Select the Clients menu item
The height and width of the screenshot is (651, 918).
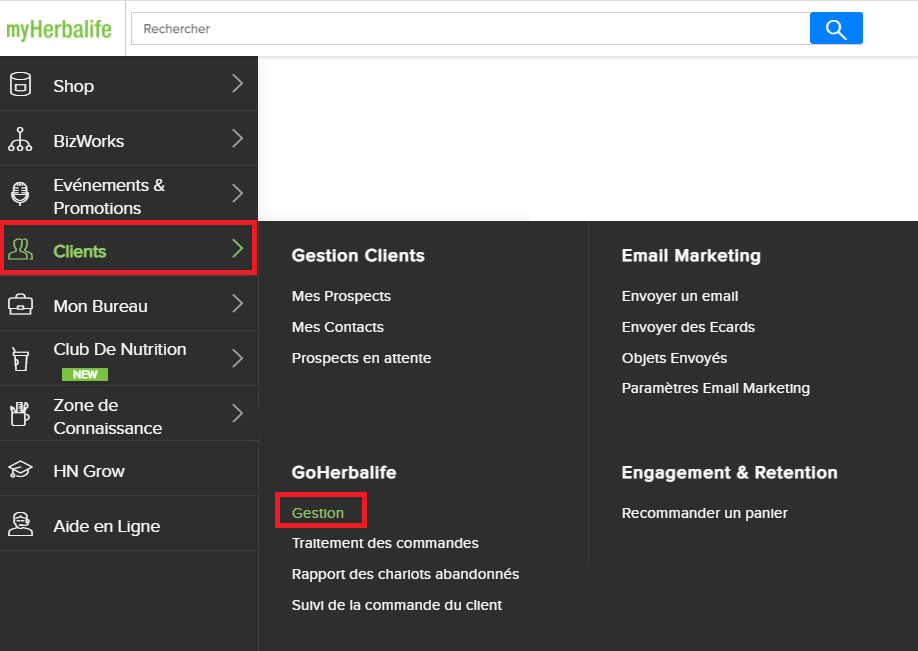click(129, 248)
